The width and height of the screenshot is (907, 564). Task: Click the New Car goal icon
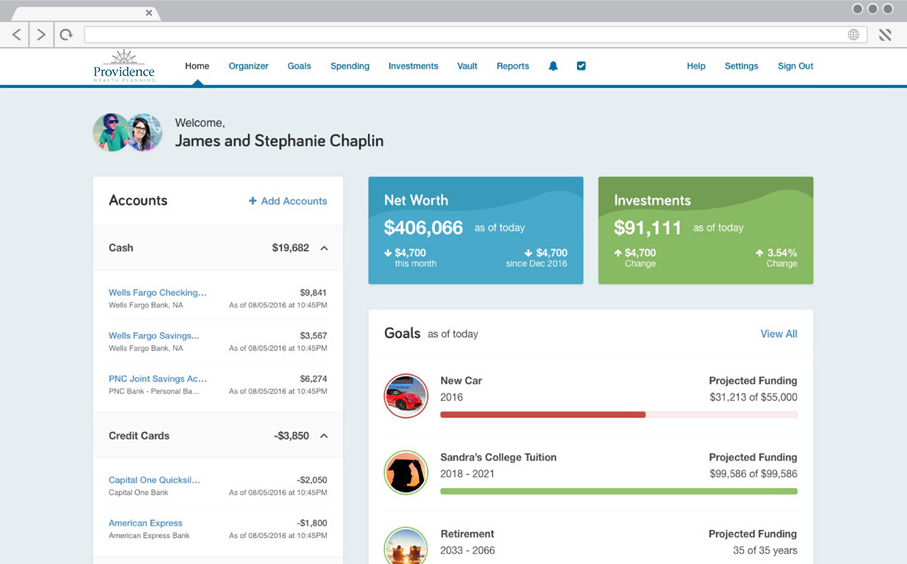406,396
